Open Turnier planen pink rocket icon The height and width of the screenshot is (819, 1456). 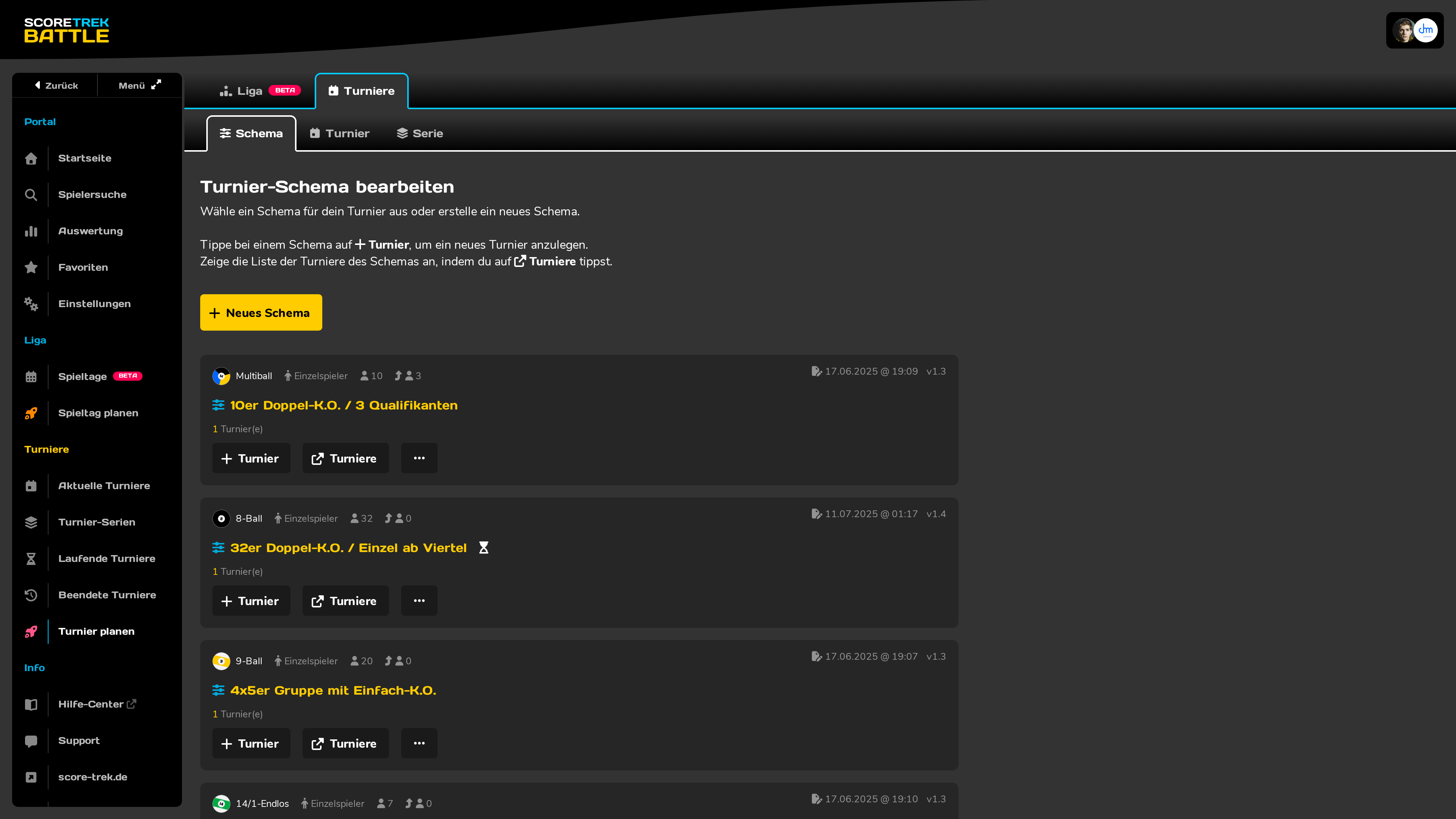(x=31, y=631)
